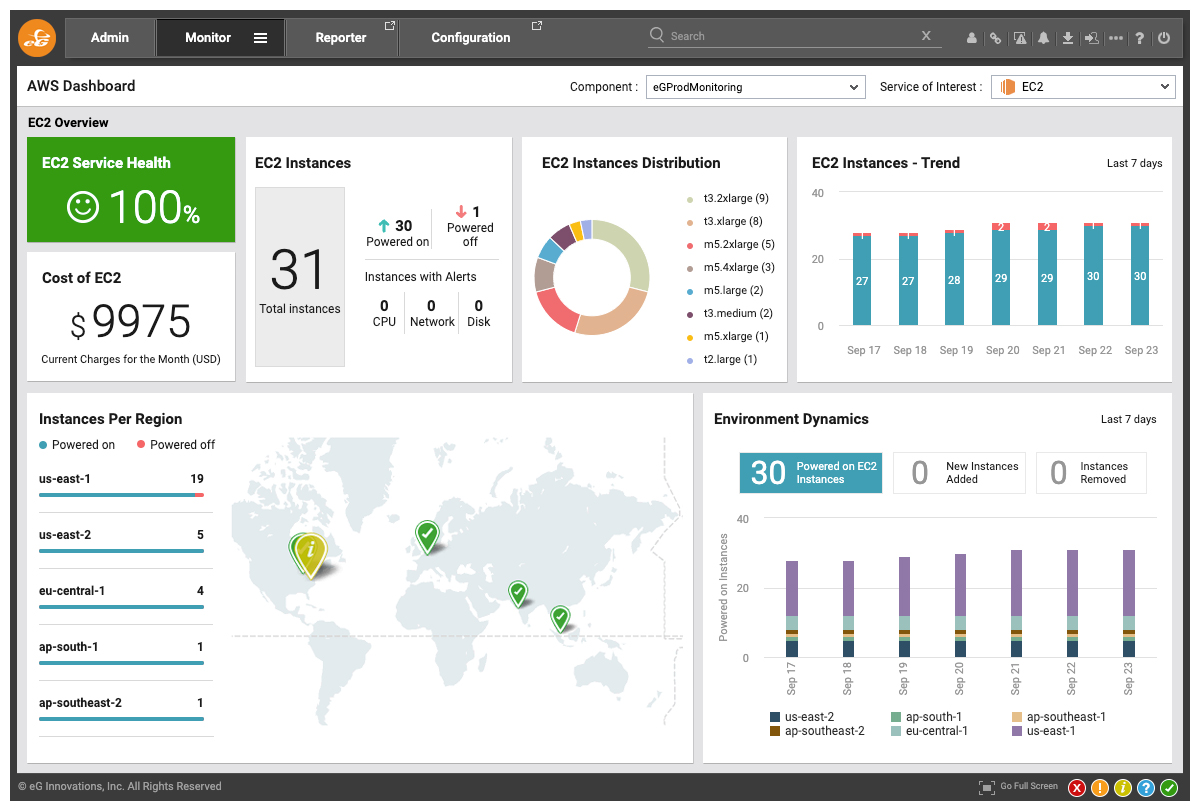Click the blue unknown status icon

pos(1146,788)
